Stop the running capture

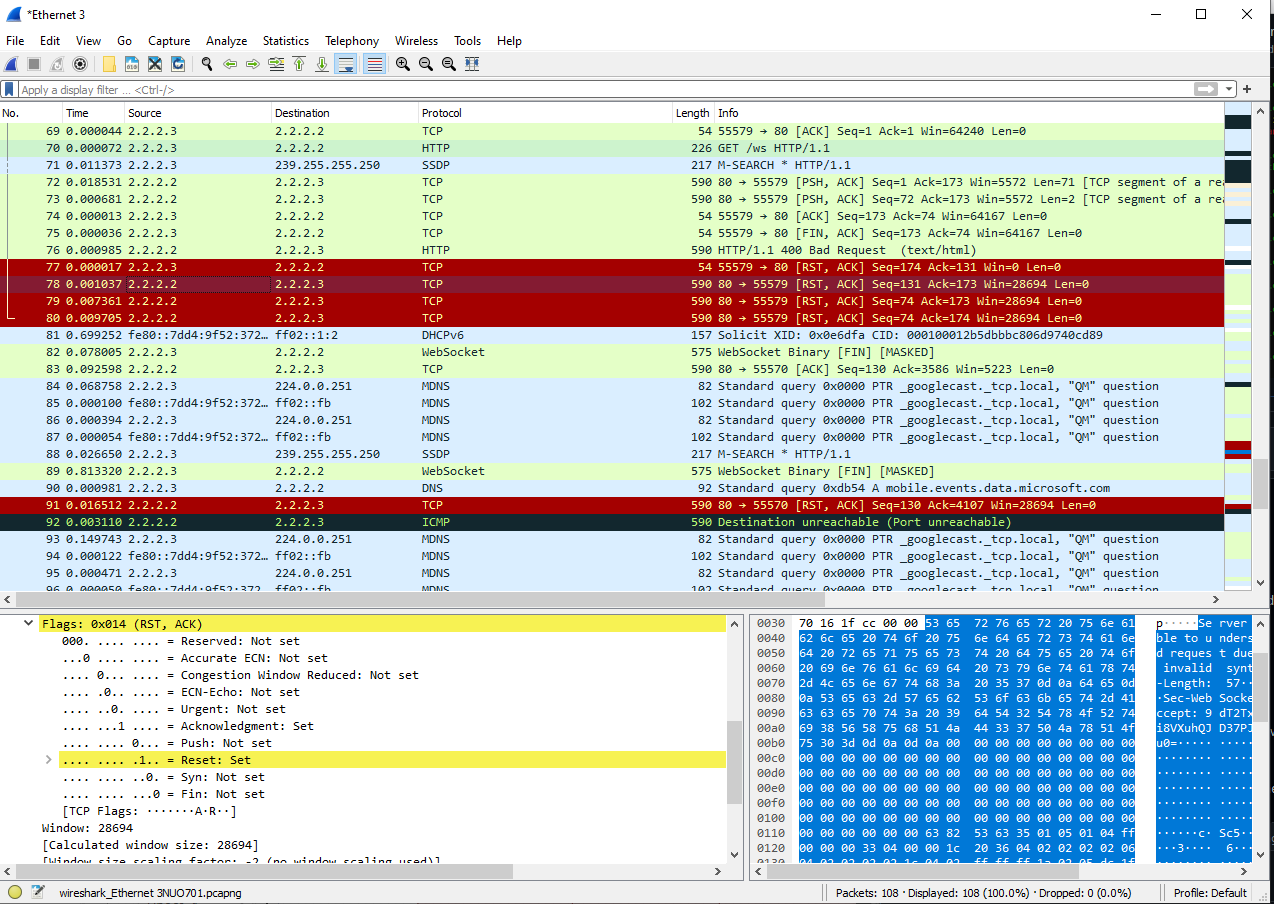pos(33,64)
